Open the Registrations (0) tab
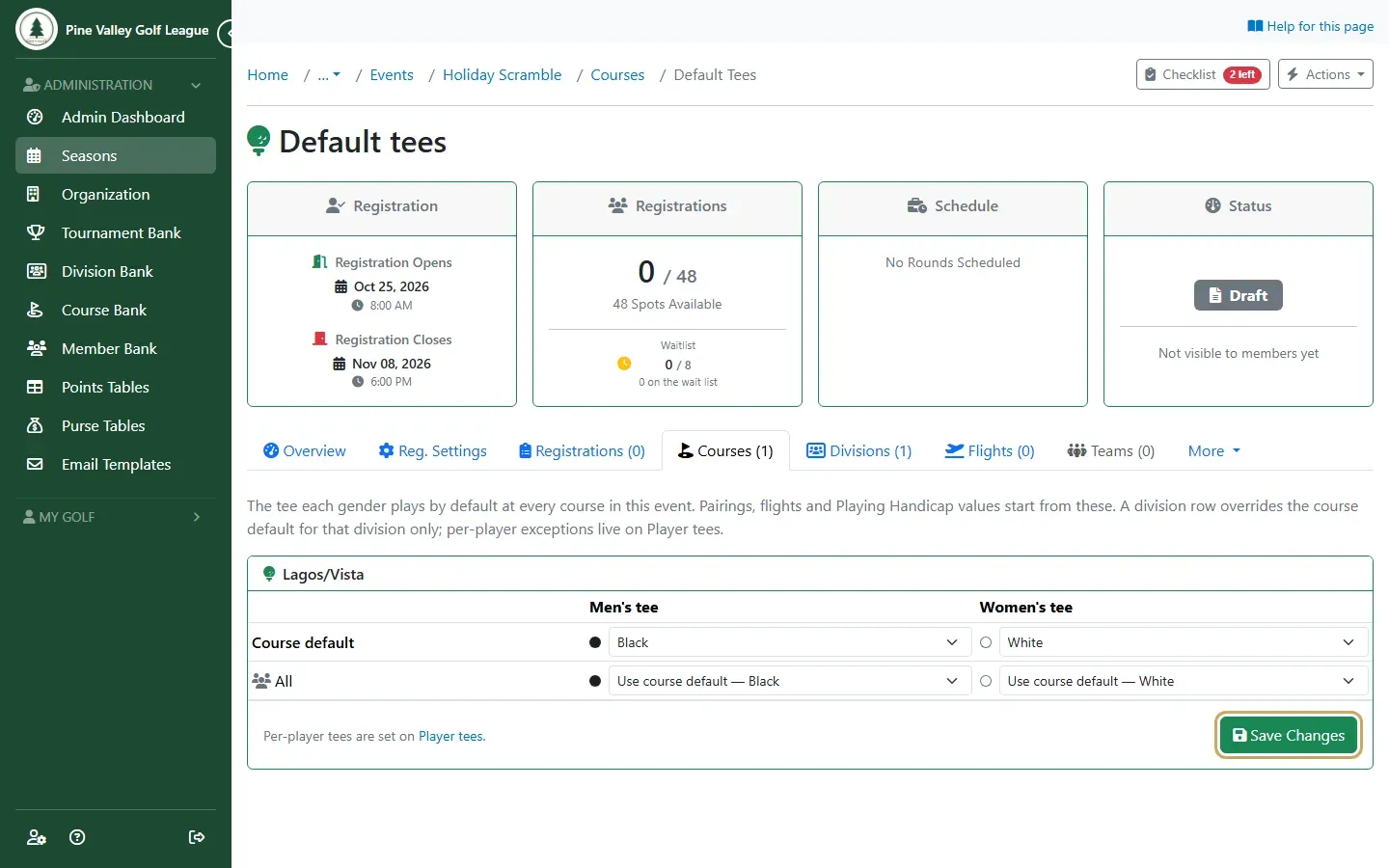Screen dimensions: 1389x868 582,450
